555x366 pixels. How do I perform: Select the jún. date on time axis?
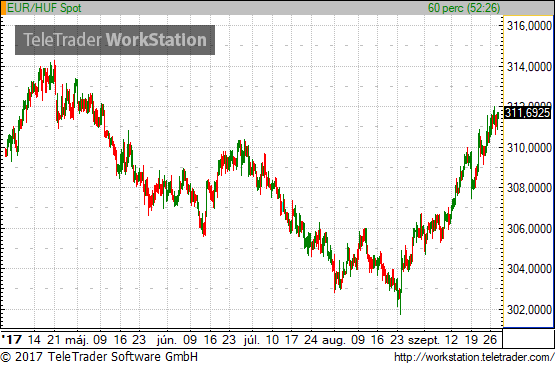[x=167, y=340]
